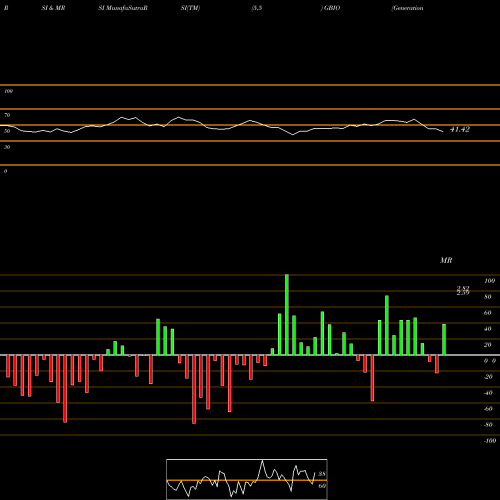Image resolution: width=500 pixels, height=500 pixels.
Task: Click the RSI axis label 50
Action: [7, 131]
